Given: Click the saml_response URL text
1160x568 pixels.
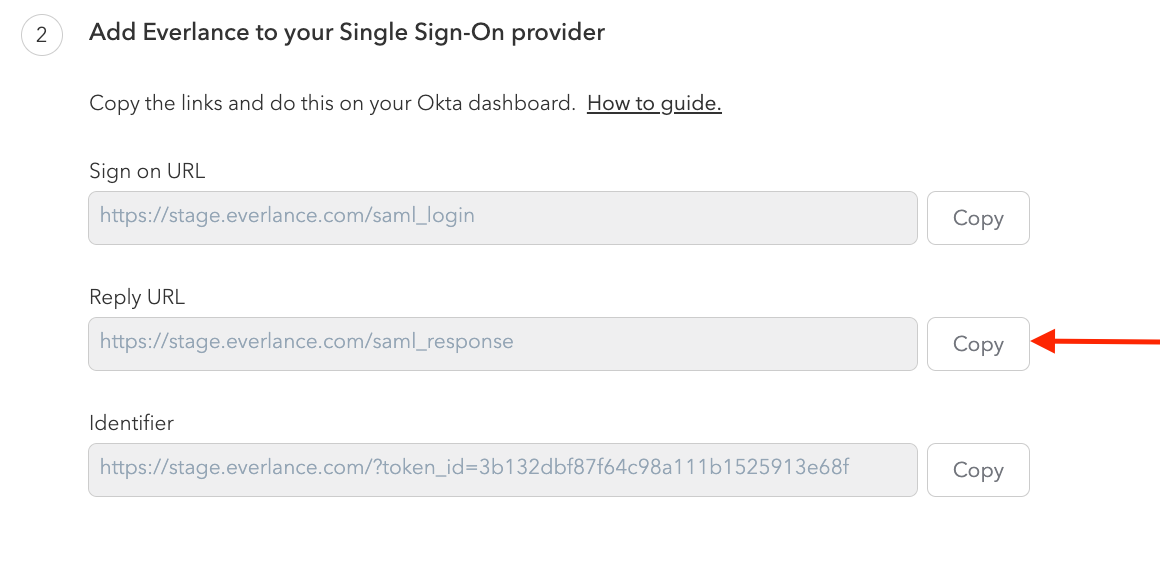Looking at the screenshot, I should [x=306, y=341].
